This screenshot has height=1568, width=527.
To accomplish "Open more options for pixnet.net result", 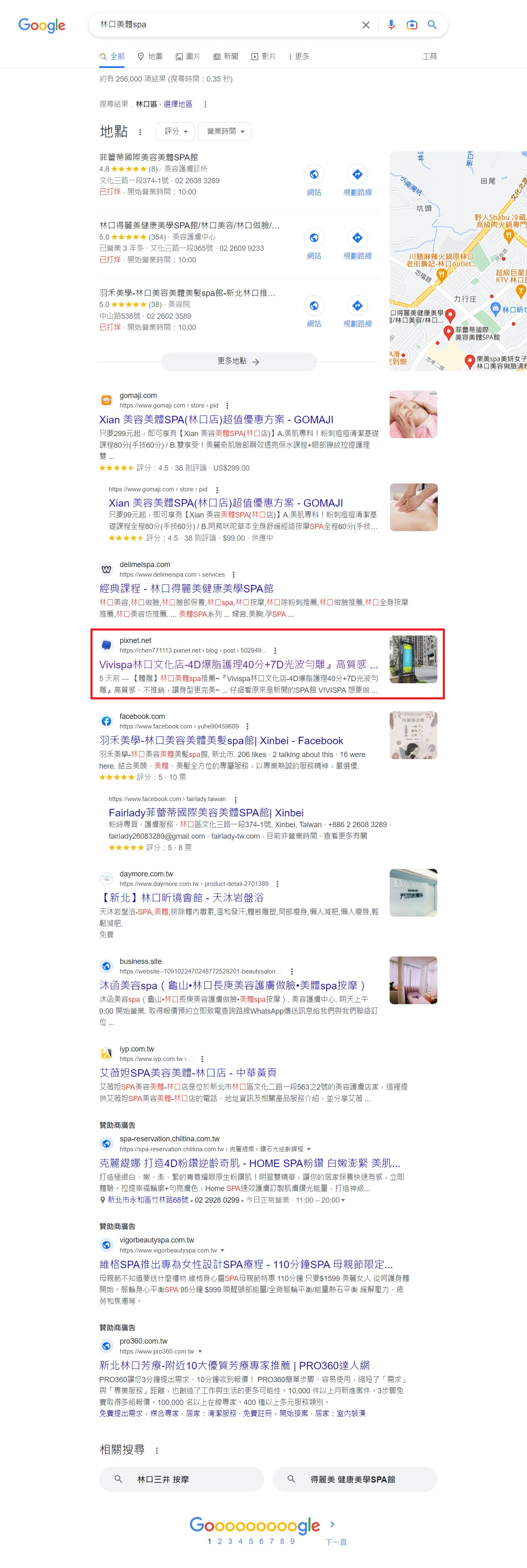I will (276, 651).
